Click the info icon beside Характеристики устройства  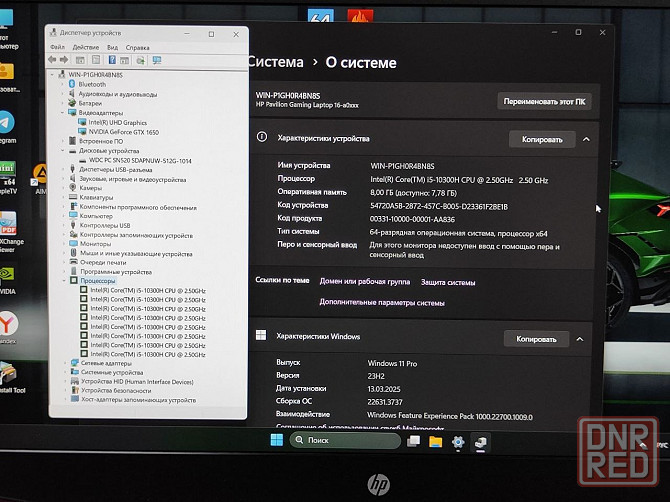pyautogui.click(x=262, y=137)
